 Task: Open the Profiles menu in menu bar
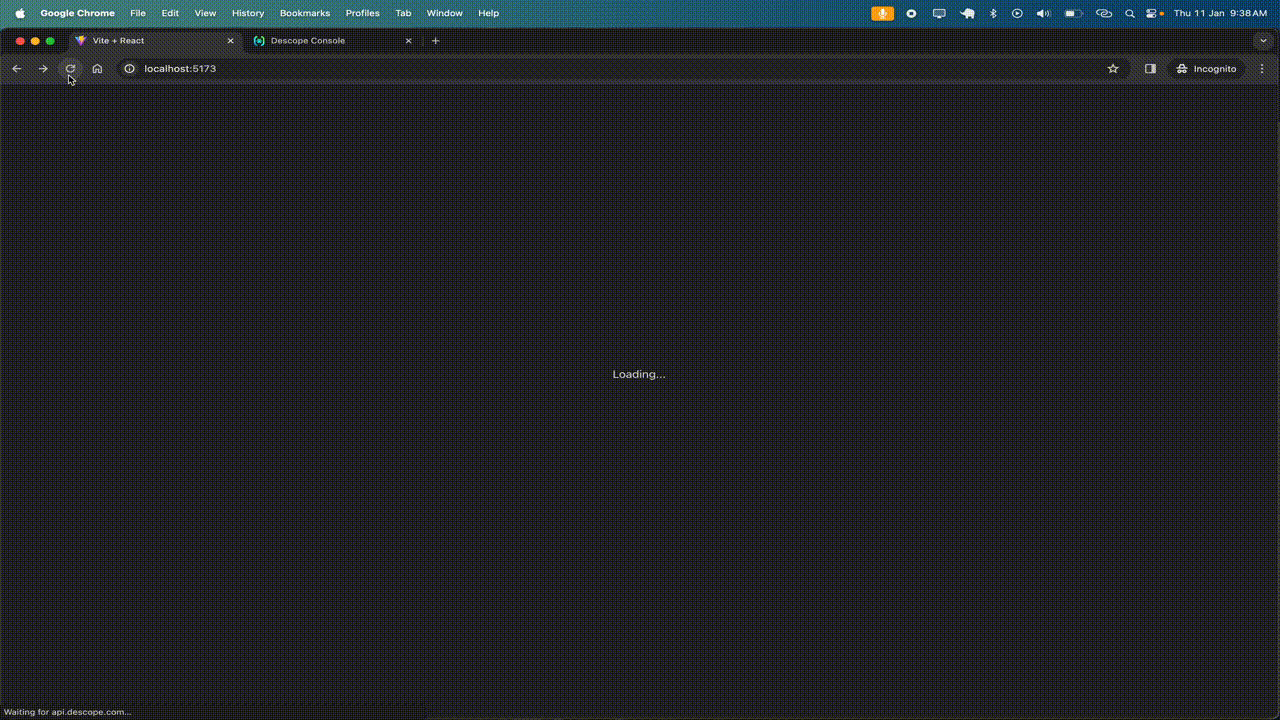point(362,13)
